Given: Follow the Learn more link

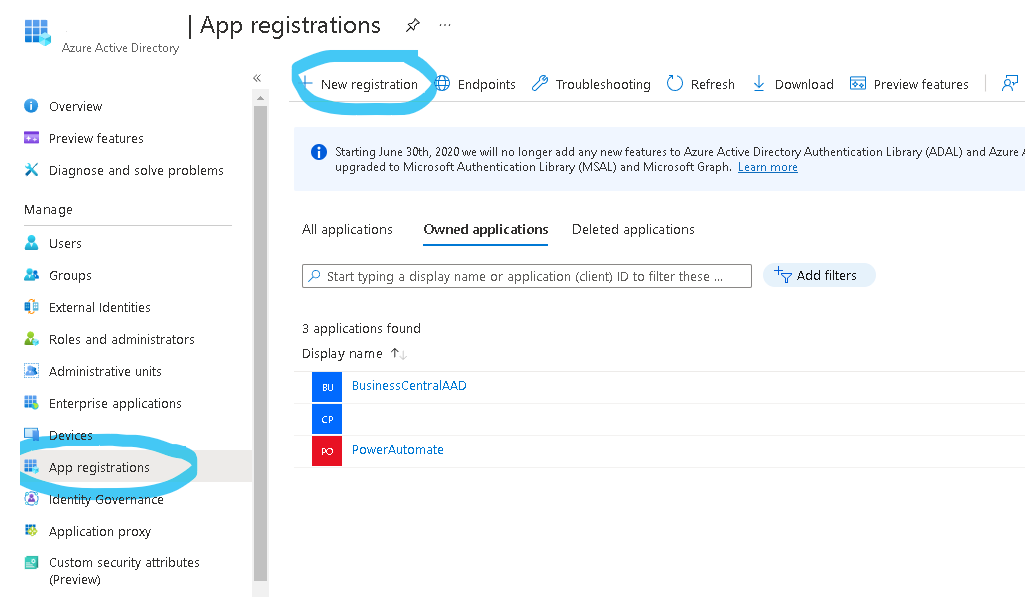Looking at the screenshot, I should point(767,168).
